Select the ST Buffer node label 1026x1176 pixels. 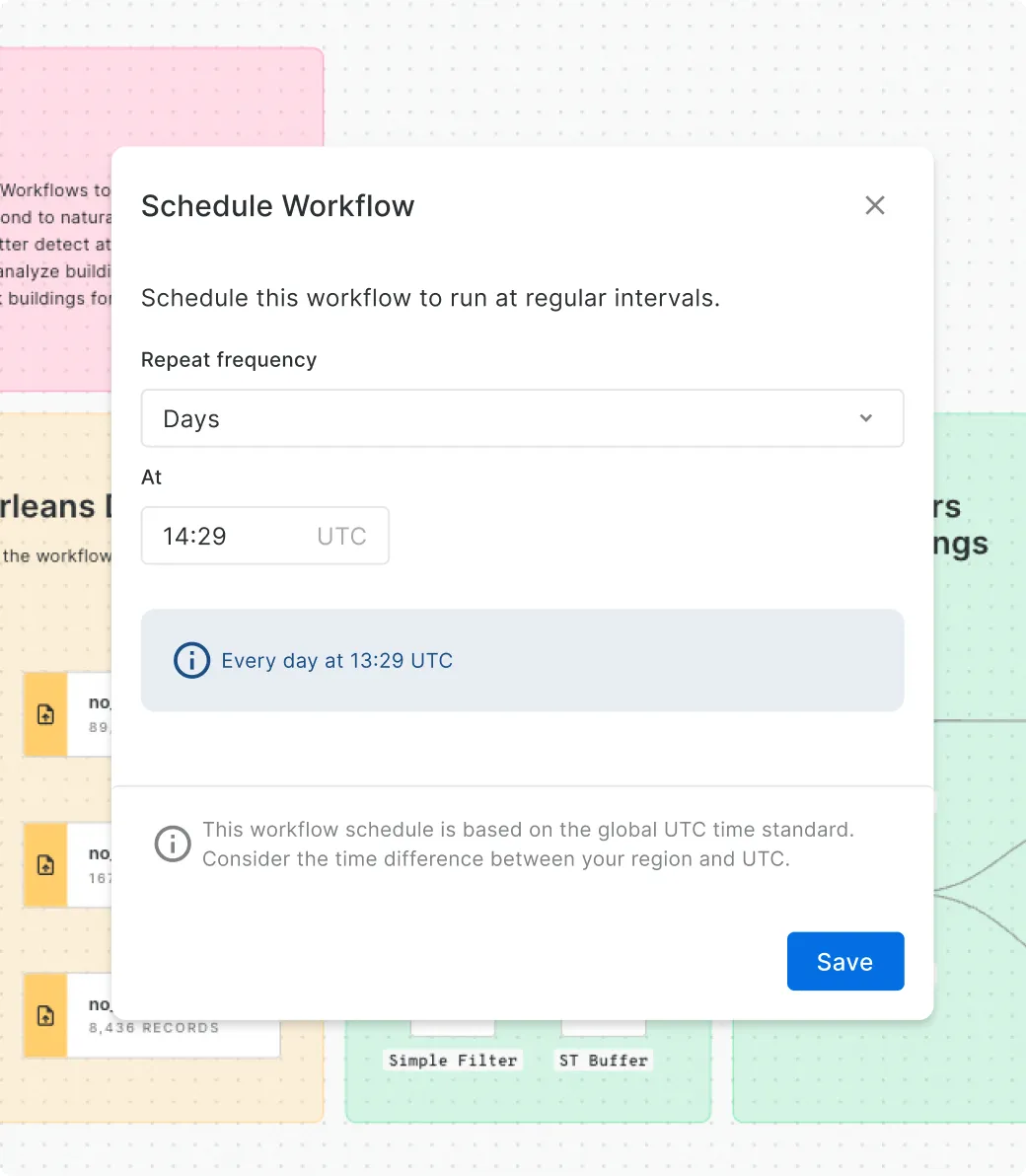603,1061
